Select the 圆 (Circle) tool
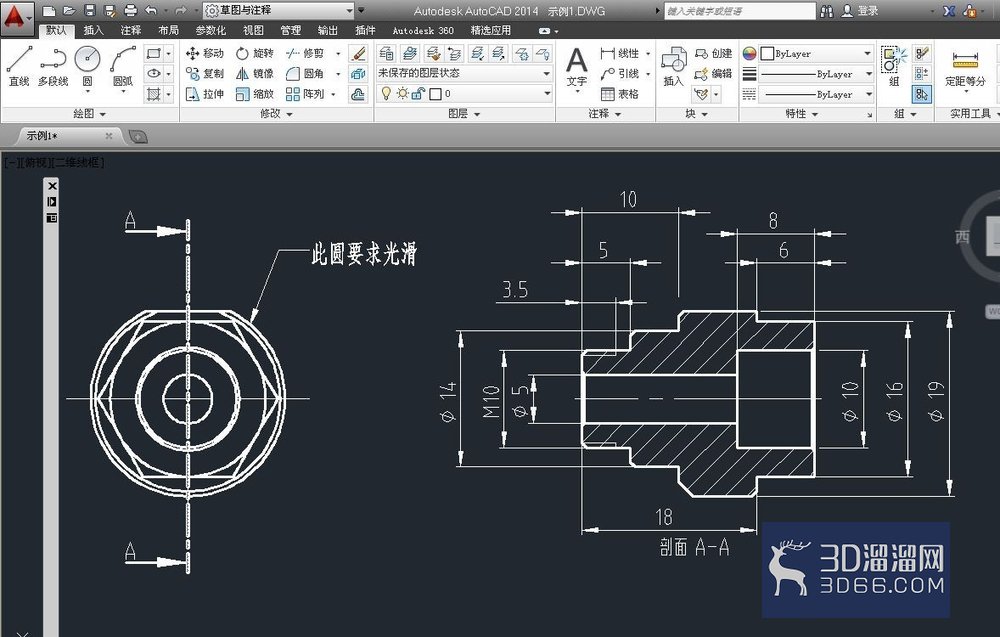Screen dimensions: 1000x637 click(x=87, y=66)
